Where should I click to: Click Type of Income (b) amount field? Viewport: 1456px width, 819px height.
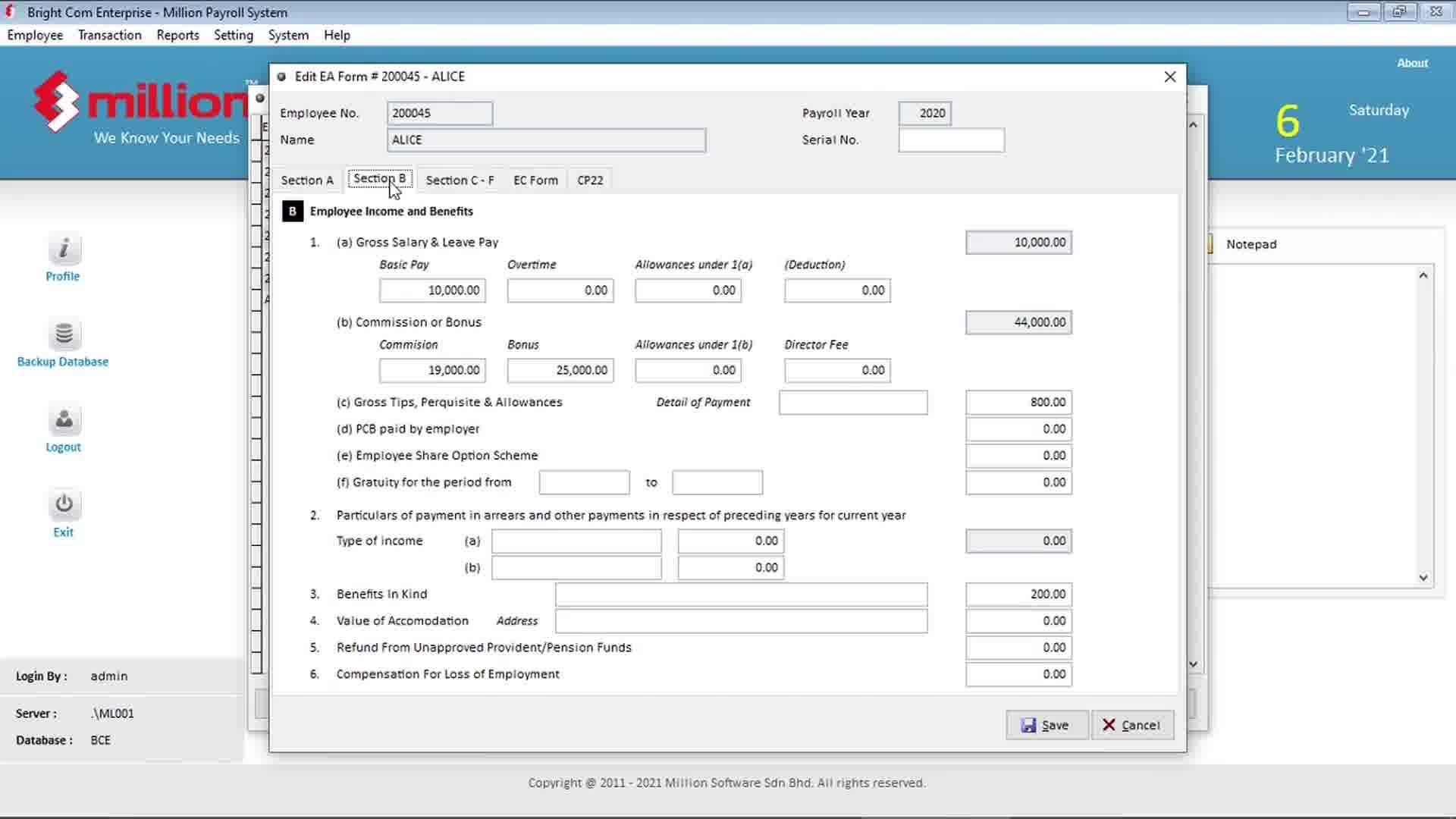tap(731, 568)
